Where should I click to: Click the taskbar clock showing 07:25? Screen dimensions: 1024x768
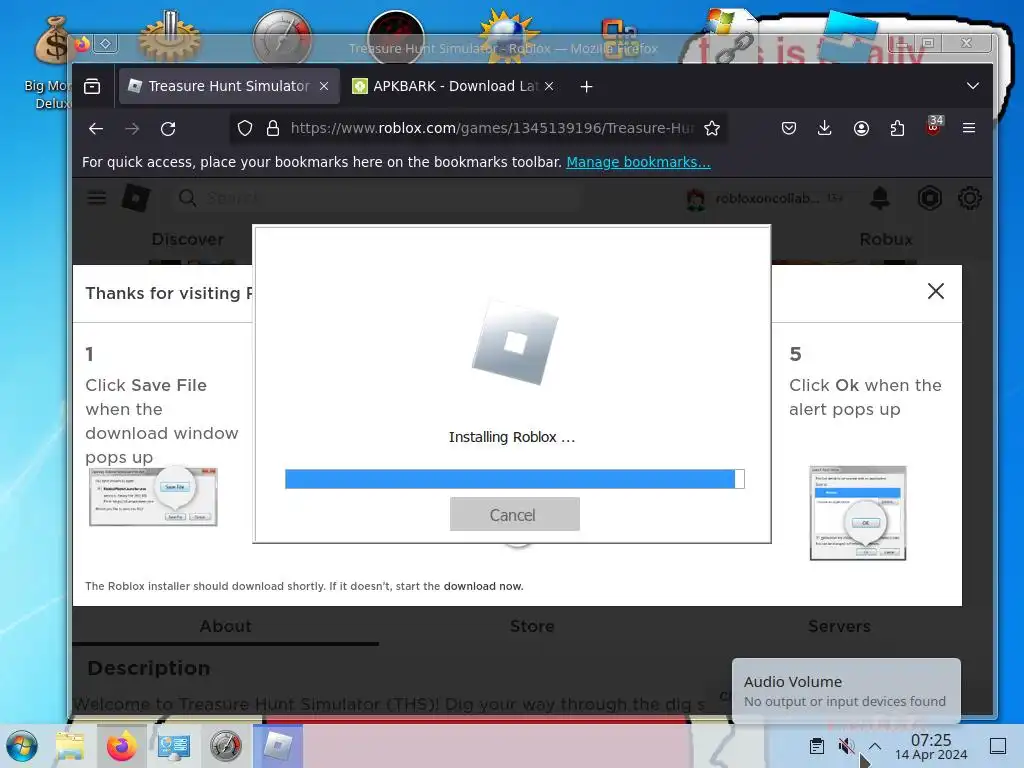coord(931,746)
